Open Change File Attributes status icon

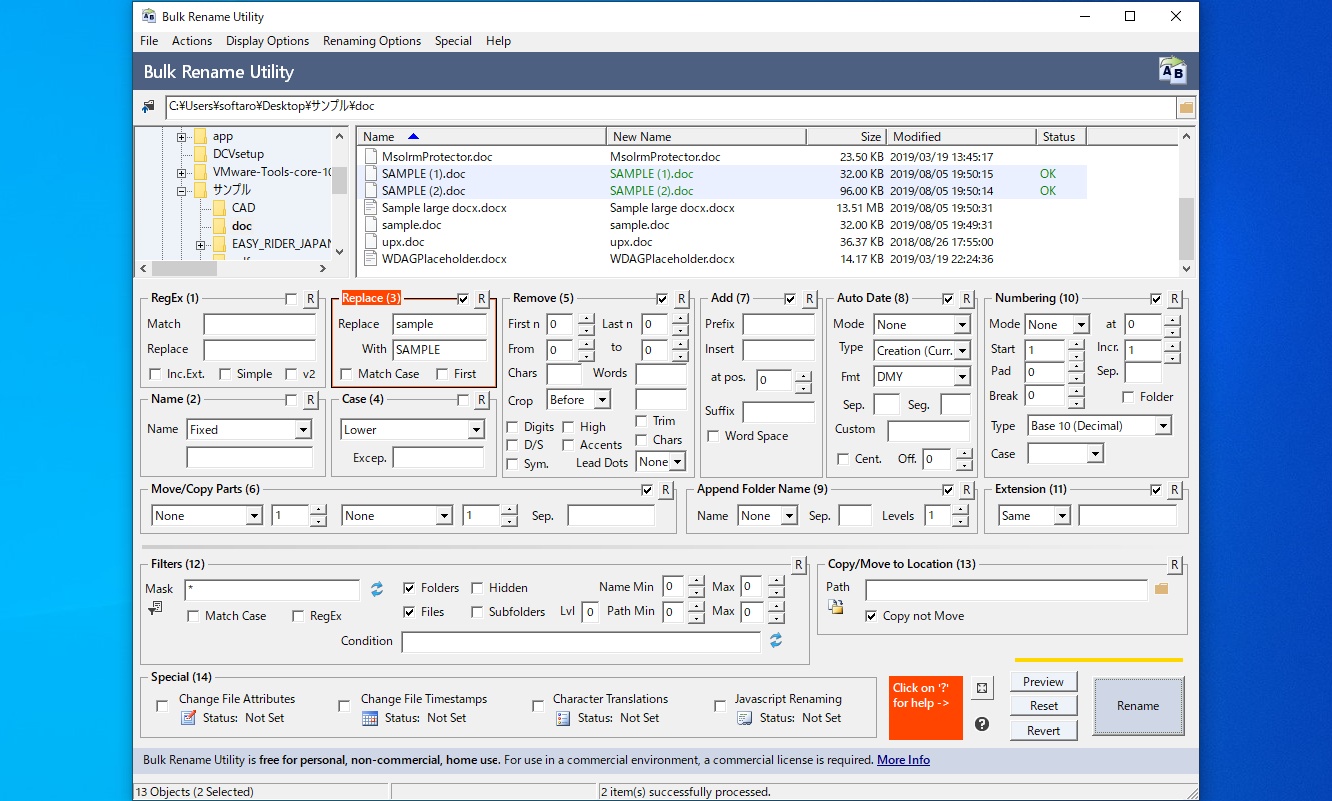pos(188,718)
